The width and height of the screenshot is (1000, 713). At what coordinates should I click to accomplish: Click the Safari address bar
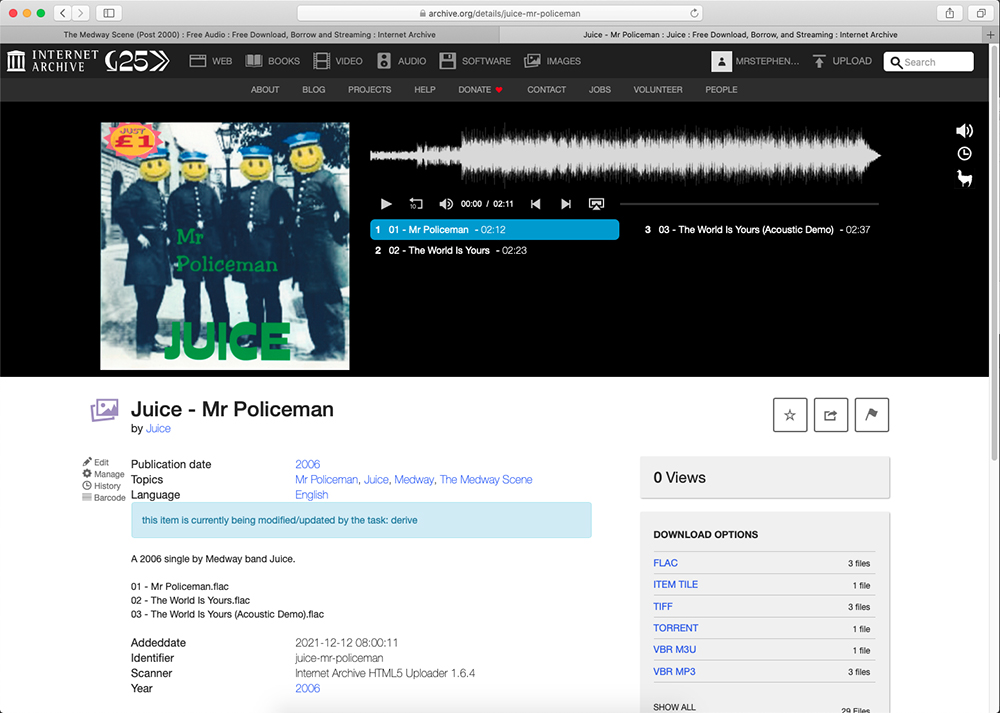(x=499, y=13)
